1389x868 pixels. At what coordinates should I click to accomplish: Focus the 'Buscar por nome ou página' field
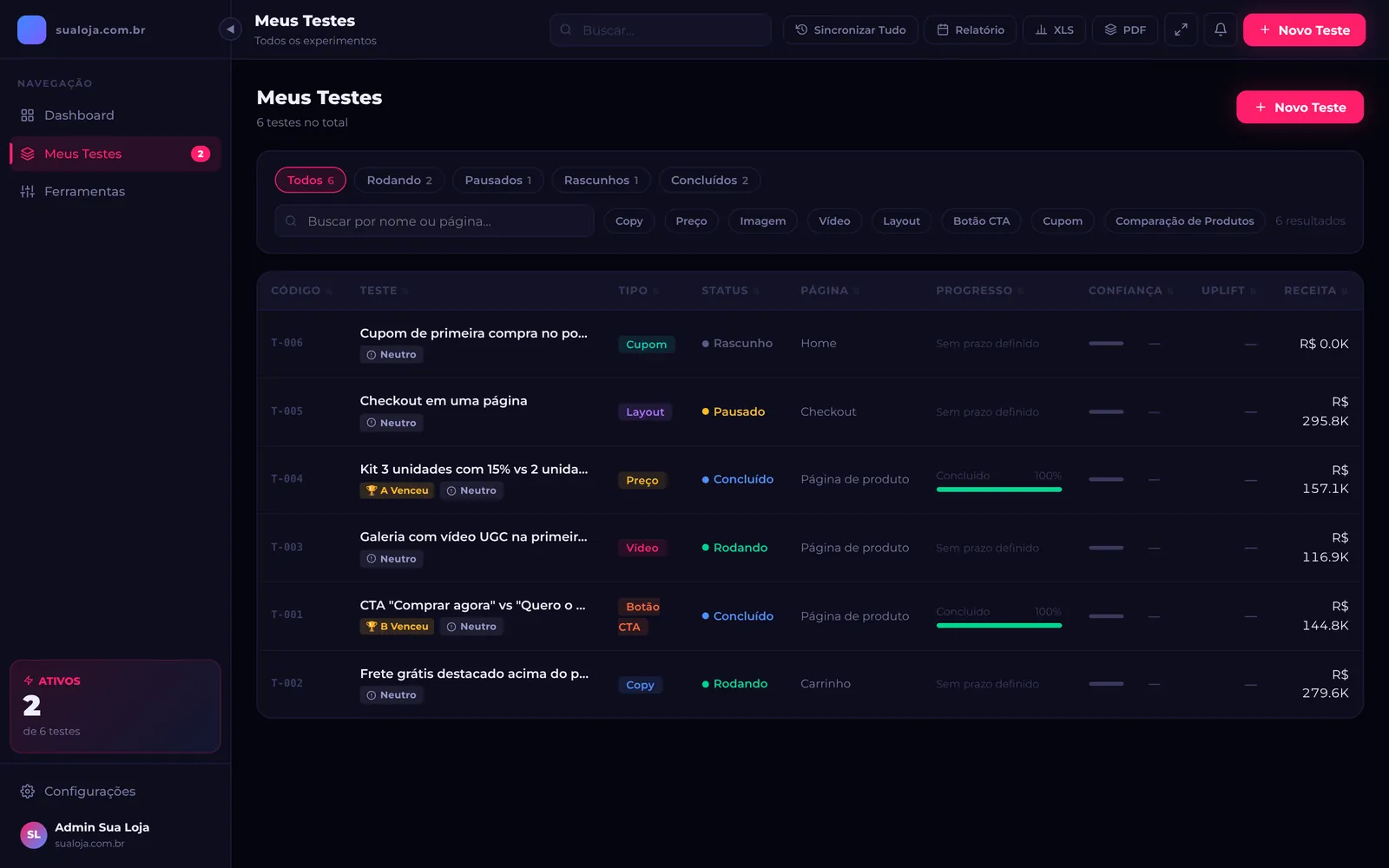(434, 221)
